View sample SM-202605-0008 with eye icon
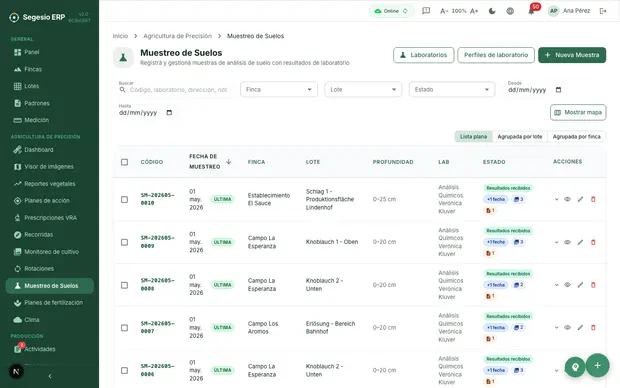The width and height of the screenshot is (620, 388). point(567,285)
